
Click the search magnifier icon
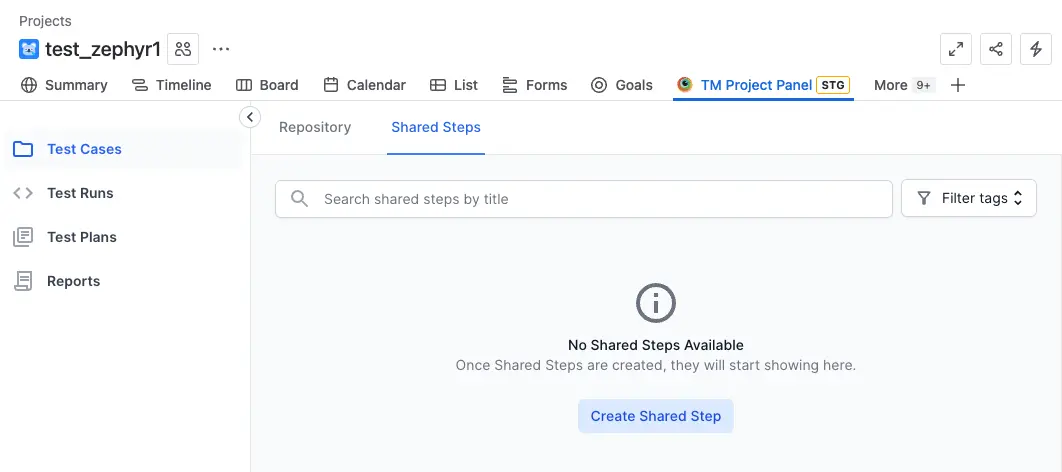[x=299, y=199]
